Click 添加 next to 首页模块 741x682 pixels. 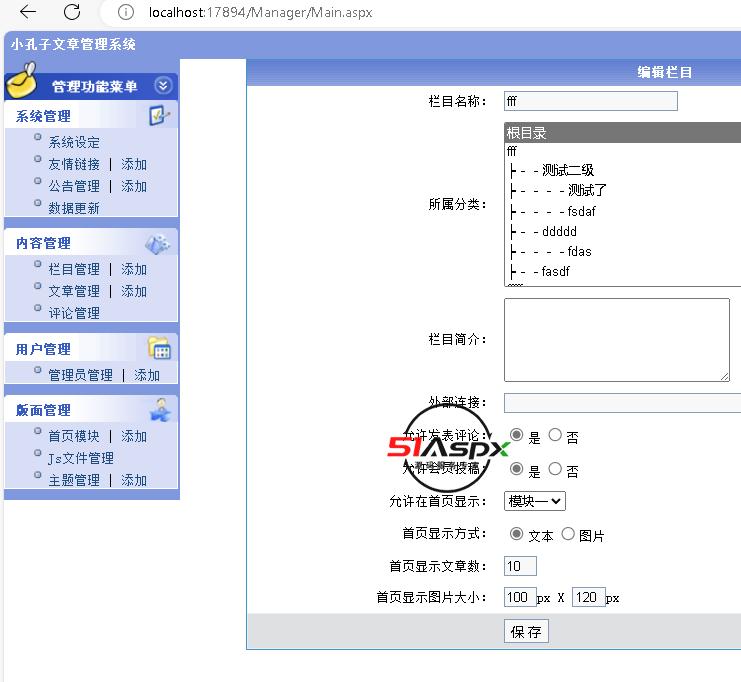point(134,436)
